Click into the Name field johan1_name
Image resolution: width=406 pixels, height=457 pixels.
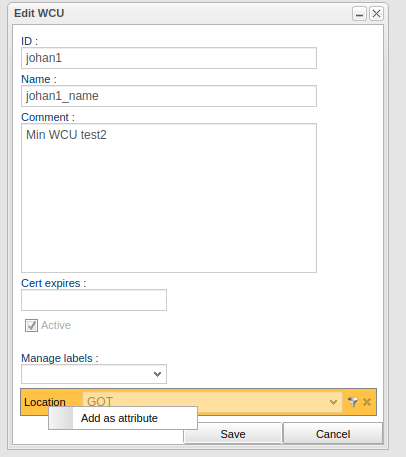click(x=169, y=96)
